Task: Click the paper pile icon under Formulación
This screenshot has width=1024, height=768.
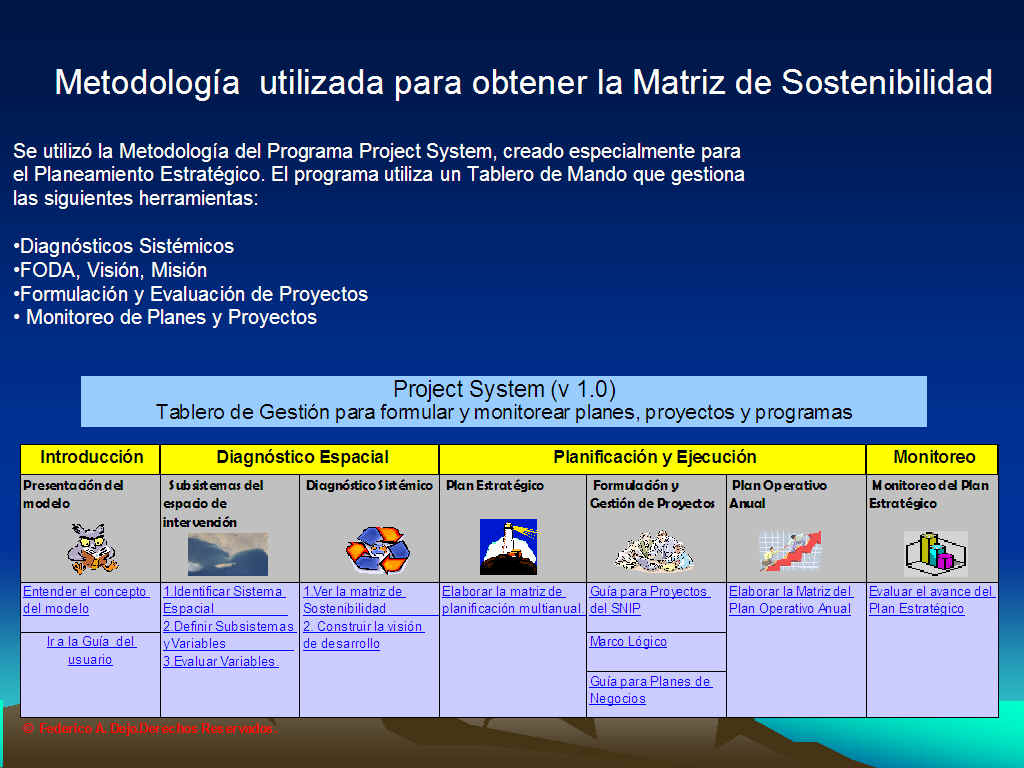Action: coord(654,551)
